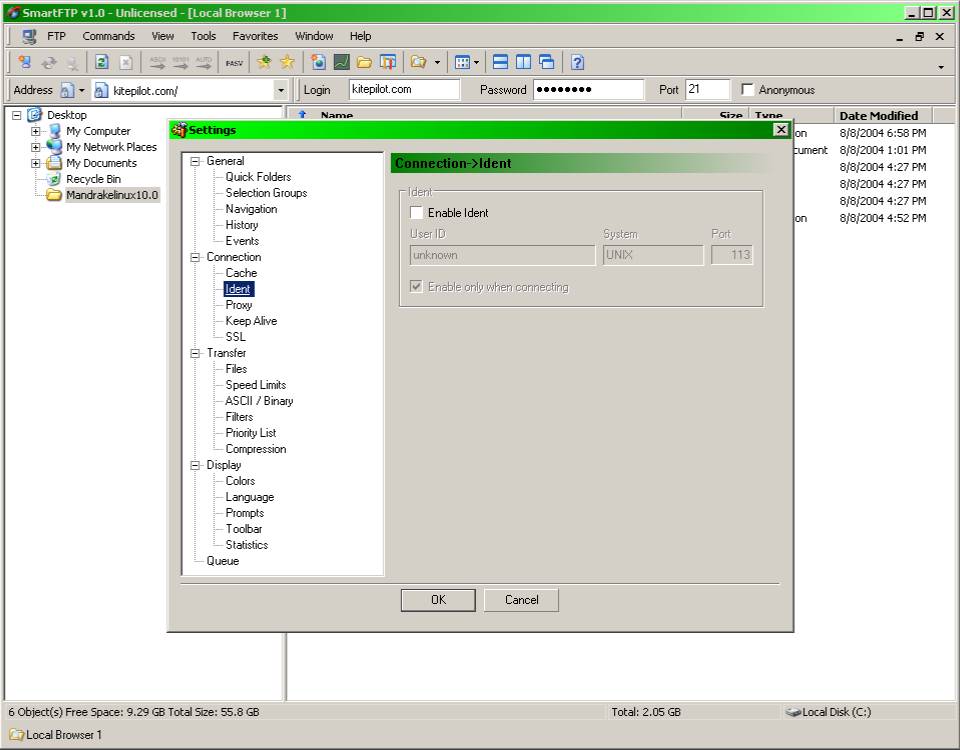
Task: Click the Help question mark toolbar icon
Action: coord(577,62)
